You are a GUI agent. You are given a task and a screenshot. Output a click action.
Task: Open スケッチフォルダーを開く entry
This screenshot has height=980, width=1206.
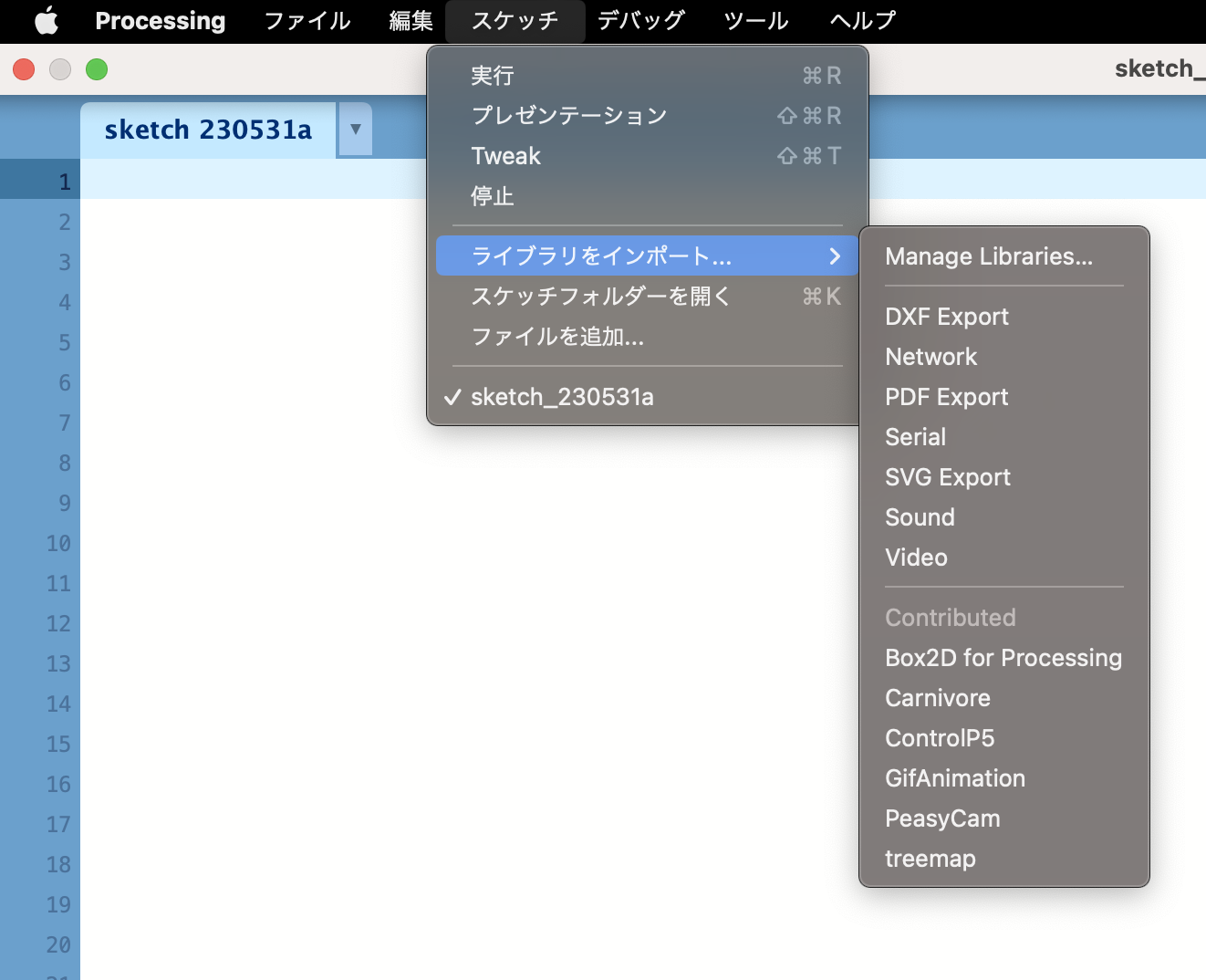coord(598,296)
